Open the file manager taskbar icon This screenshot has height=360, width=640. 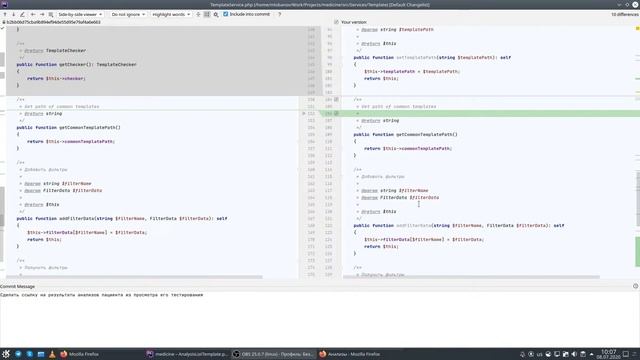(41, 354)
